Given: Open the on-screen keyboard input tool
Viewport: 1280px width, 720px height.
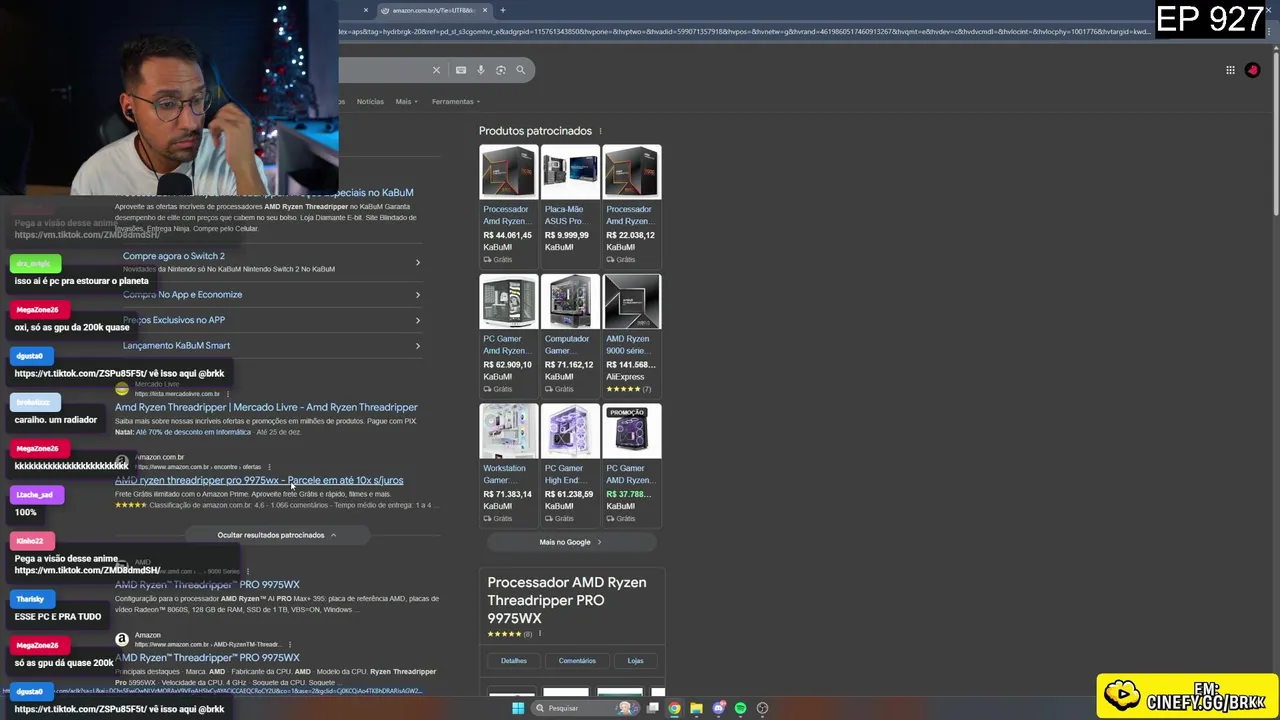Looking at the screenshot, I should 461,70.
